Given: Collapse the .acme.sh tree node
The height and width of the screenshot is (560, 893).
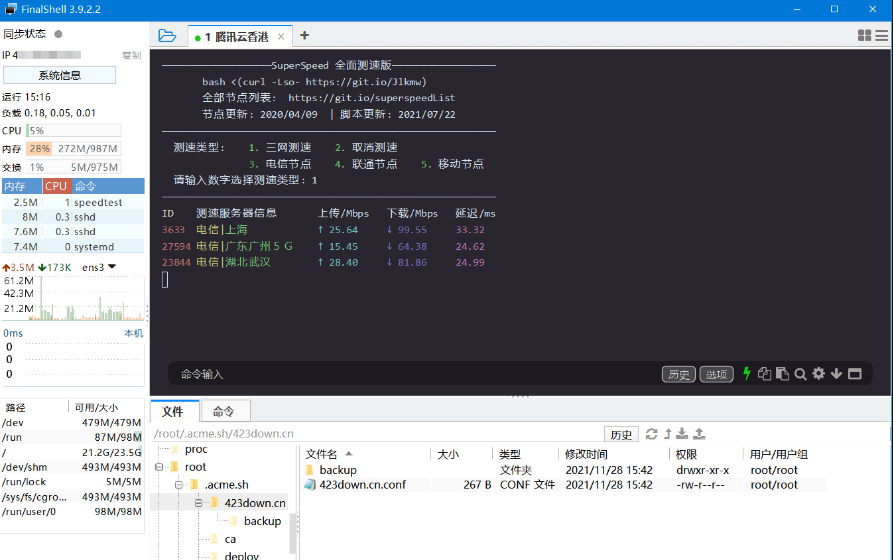Looking at the screenshot, I should [179, 485].
